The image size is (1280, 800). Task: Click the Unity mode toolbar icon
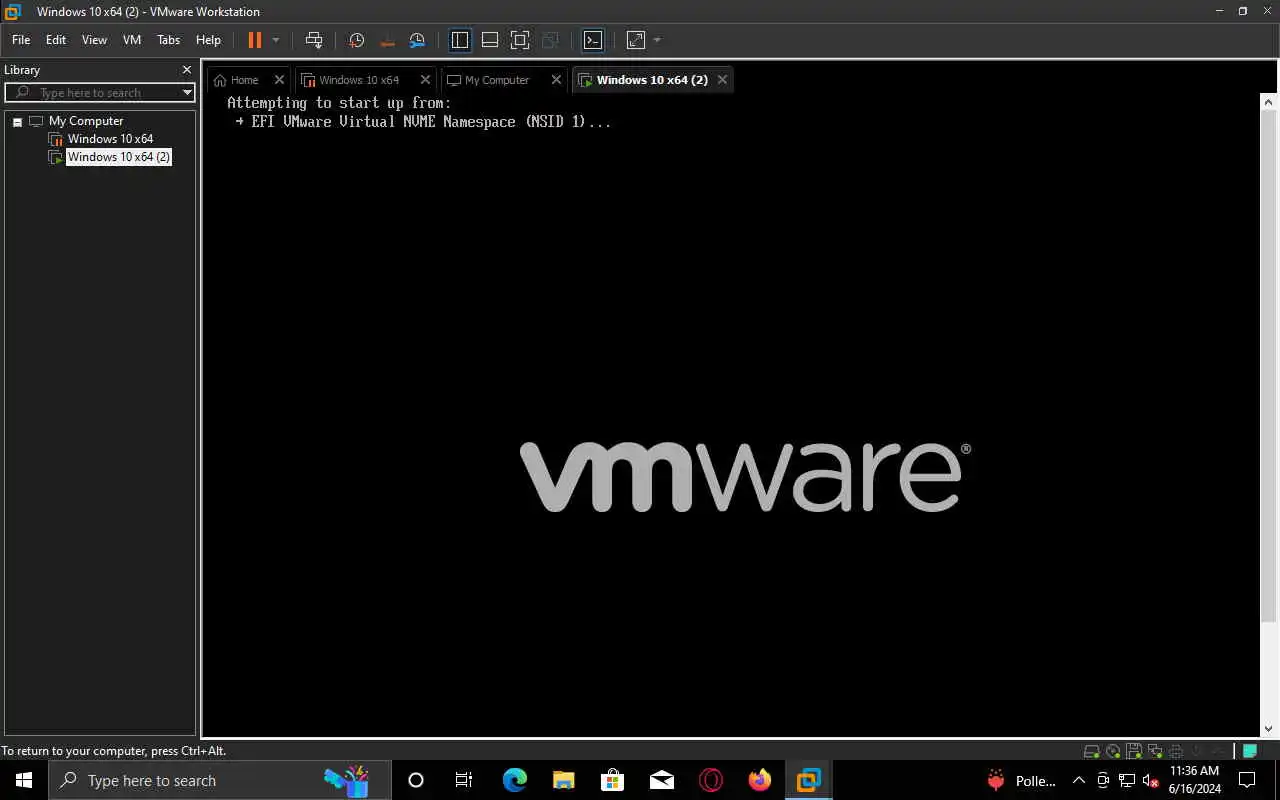click(x=550, y=40)
